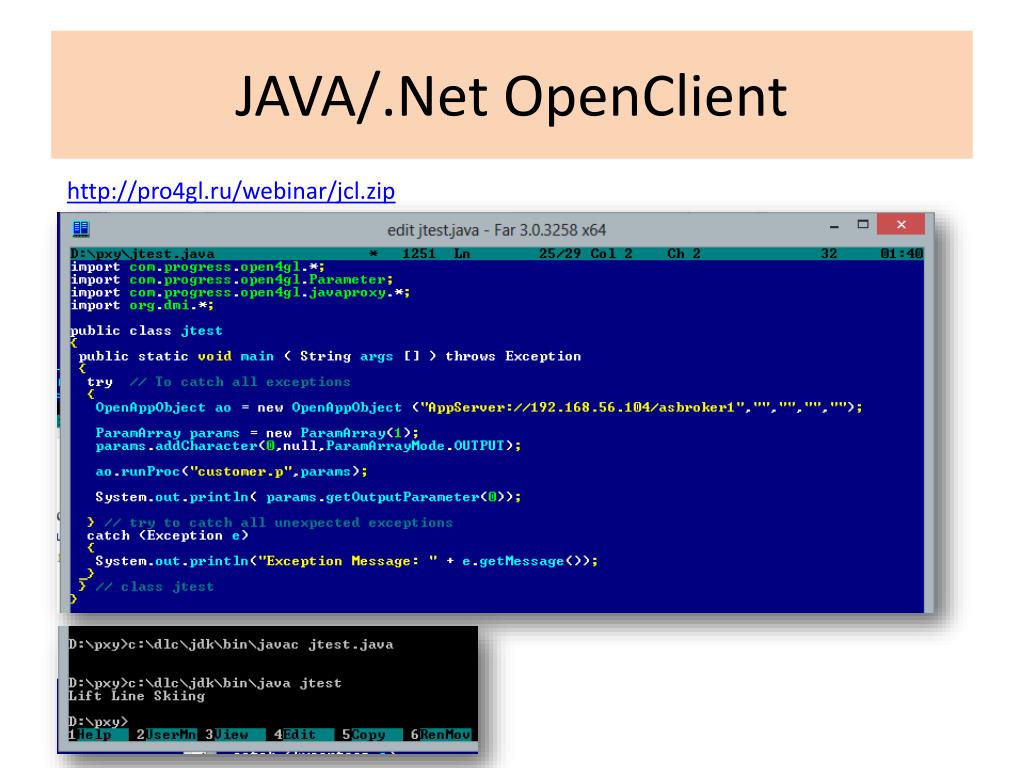Minimize the Far editor window

834,225
